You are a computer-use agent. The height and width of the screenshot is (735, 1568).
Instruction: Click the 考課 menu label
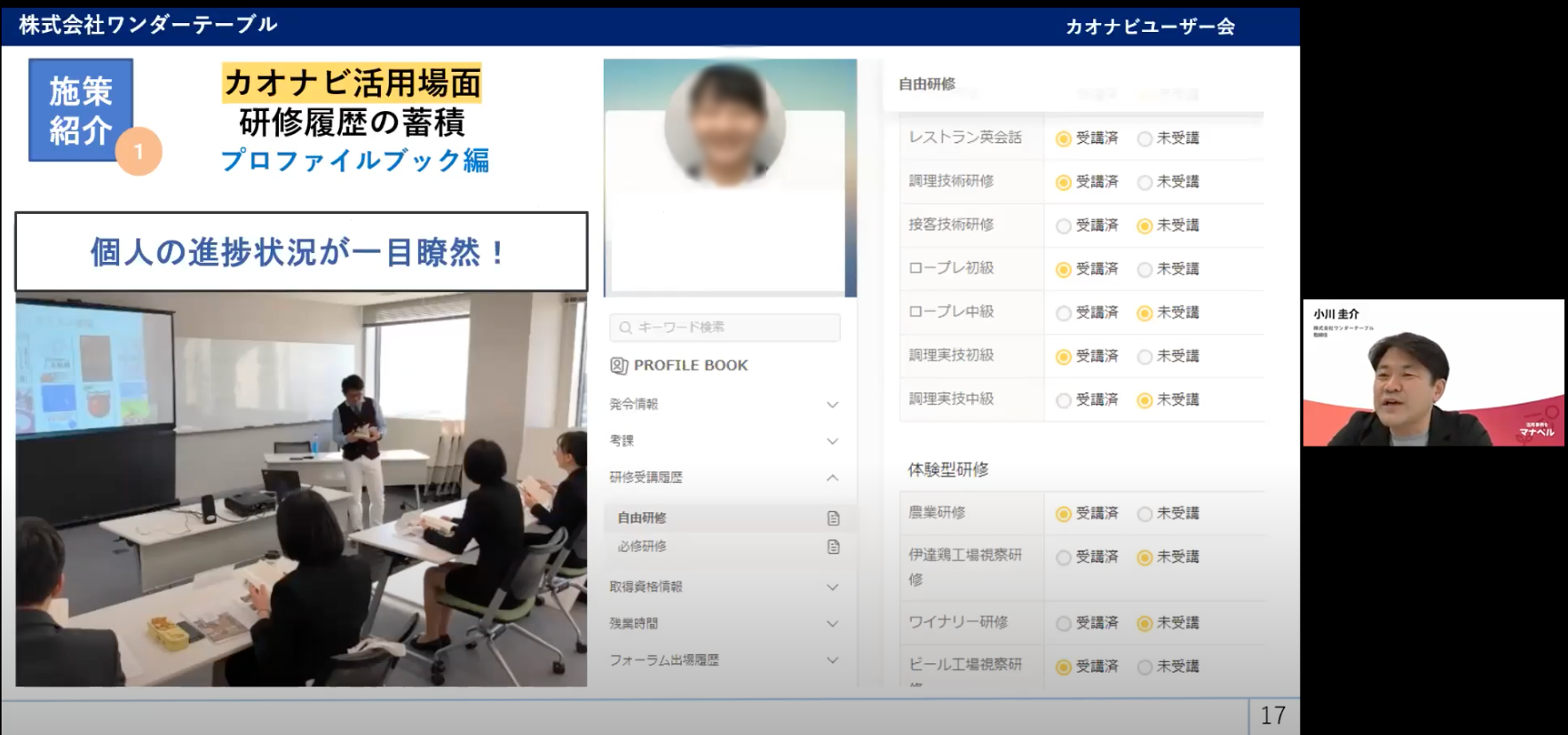[x=622, y=440]
